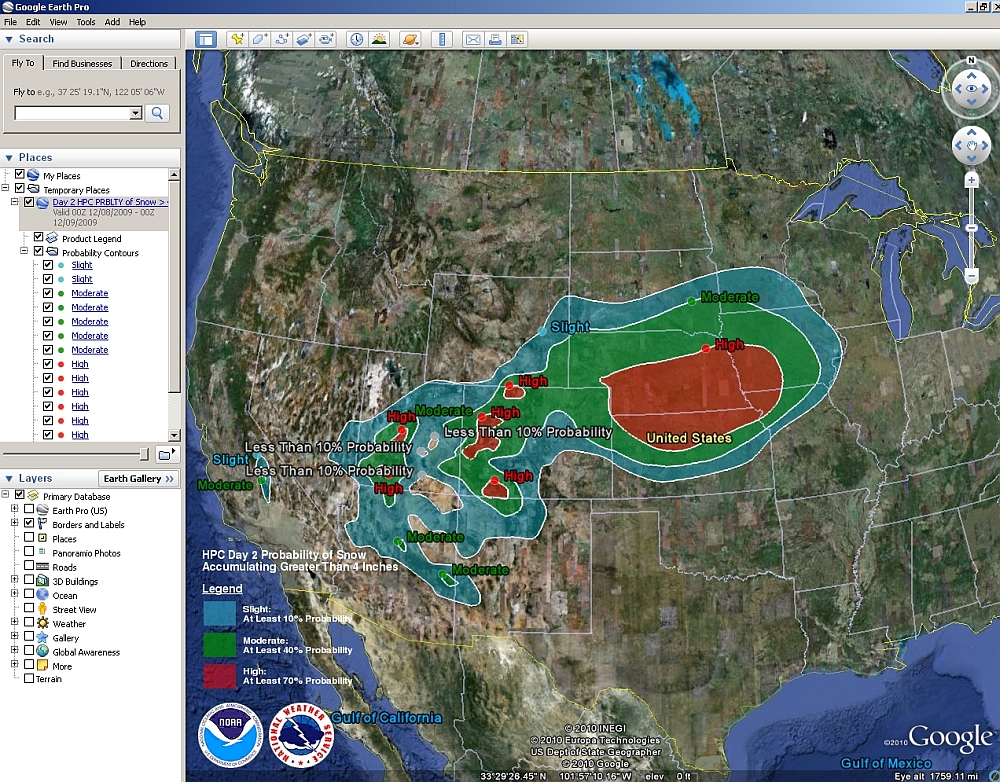Collapse the Places panel triangle
The image size is (1000, 782).
pyautogui.click(x=9, y=158)
